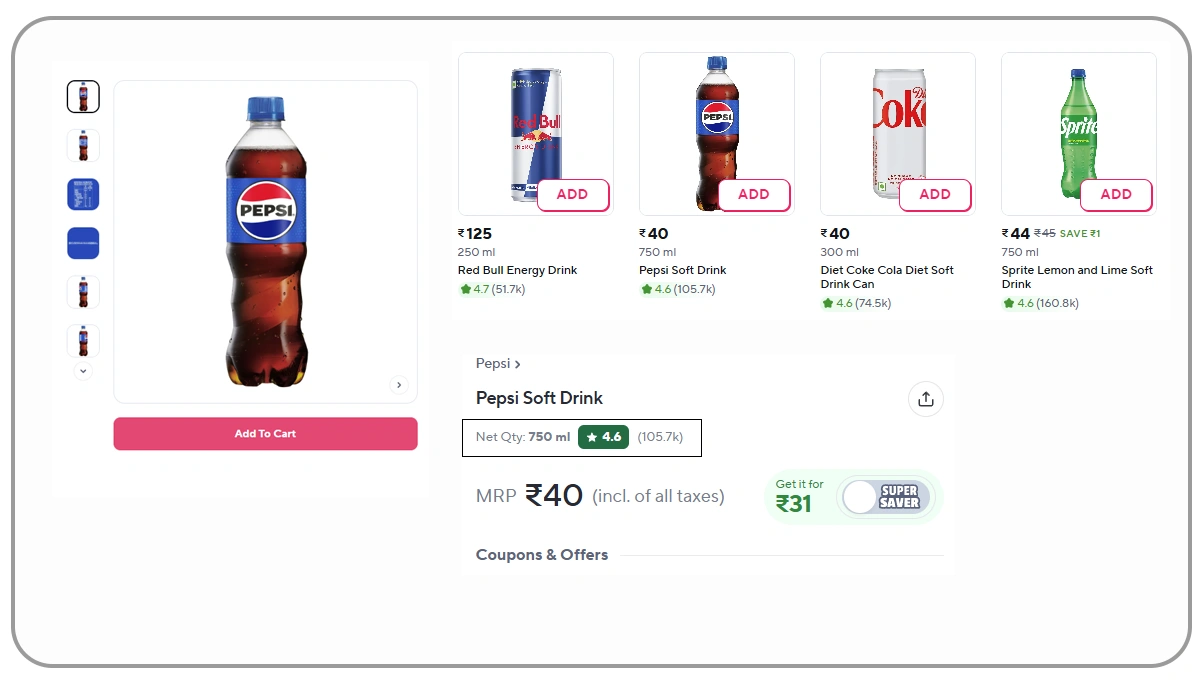Viewport: 1202px width, 684px height.
Task: Select the first Pepsi bottle thumbnail
Action: (83, 96)
